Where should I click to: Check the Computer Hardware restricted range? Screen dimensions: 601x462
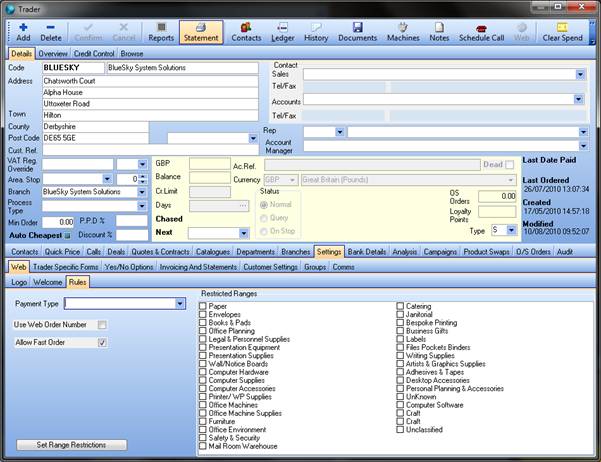203,372
